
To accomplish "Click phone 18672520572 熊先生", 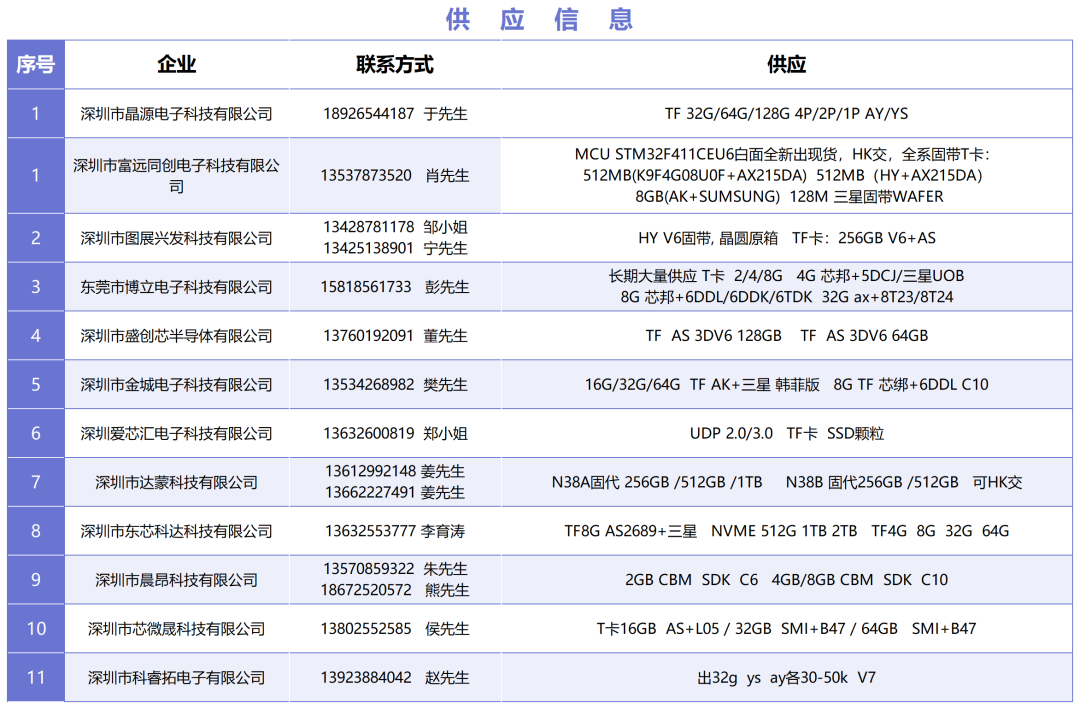I will [395, 590].
